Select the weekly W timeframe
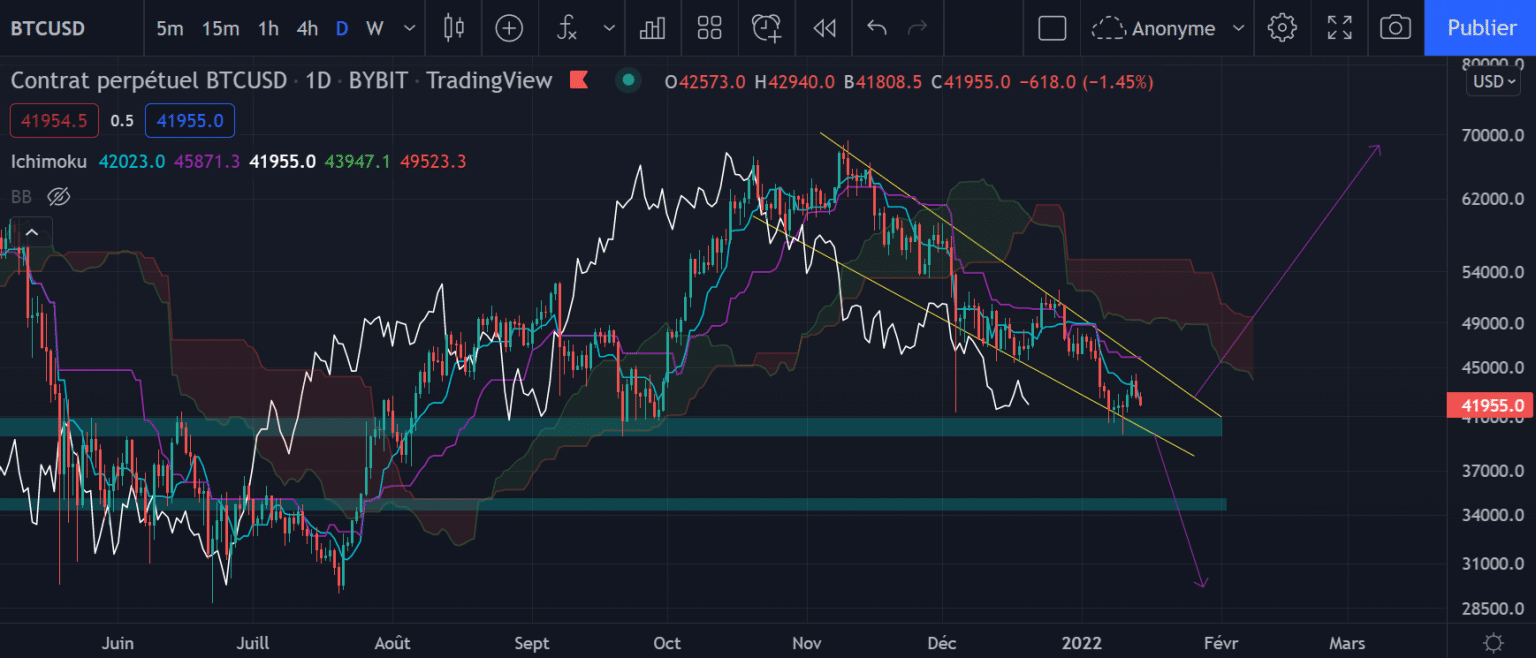1536x658 pixels. (x=375, y=28)
